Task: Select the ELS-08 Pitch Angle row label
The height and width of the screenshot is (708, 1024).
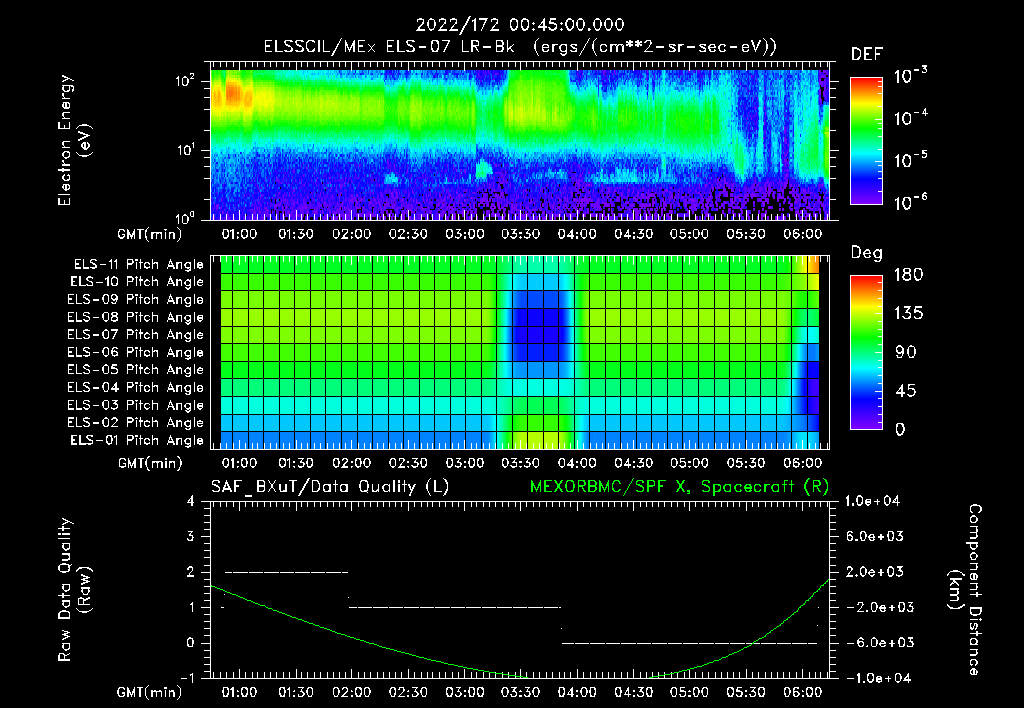Action: [136, 317]
